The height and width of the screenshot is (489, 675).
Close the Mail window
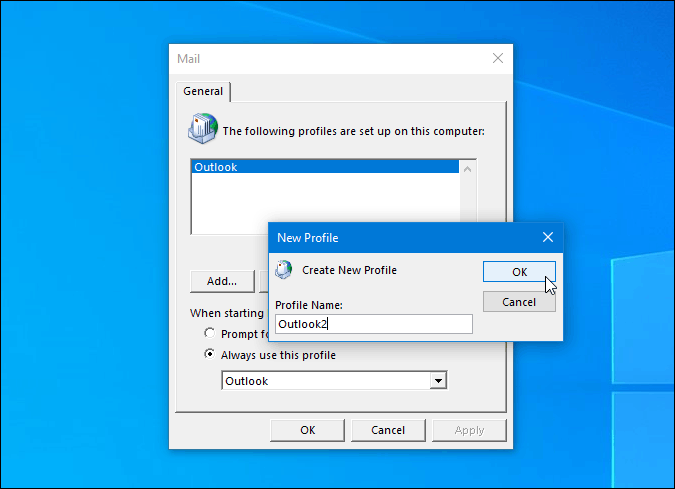(x=498, y=58)
